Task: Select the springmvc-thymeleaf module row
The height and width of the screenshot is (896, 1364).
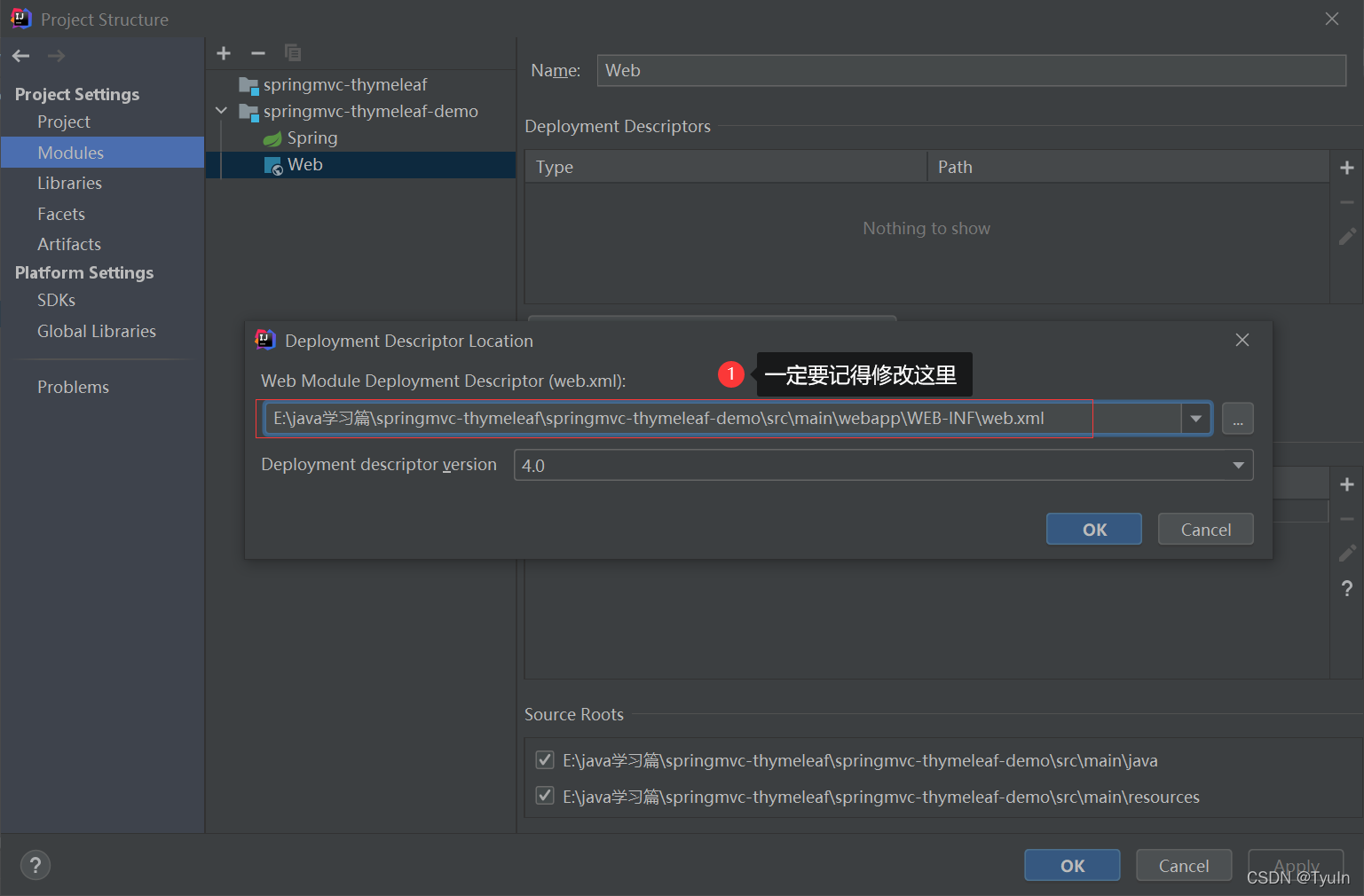Action: (360, 85)
